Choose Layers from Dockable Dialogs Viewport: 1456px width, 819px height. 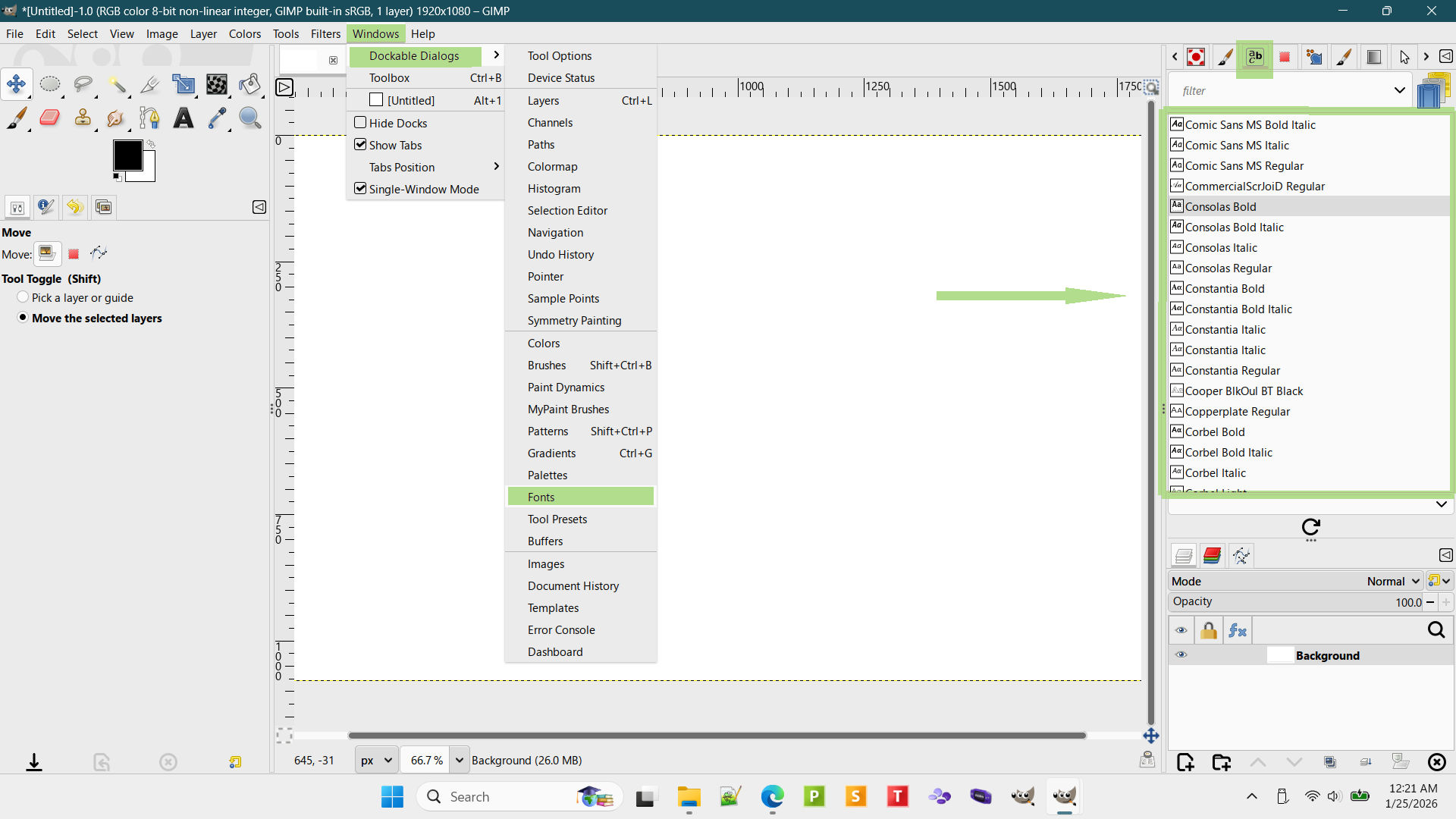tap(580, 101)
